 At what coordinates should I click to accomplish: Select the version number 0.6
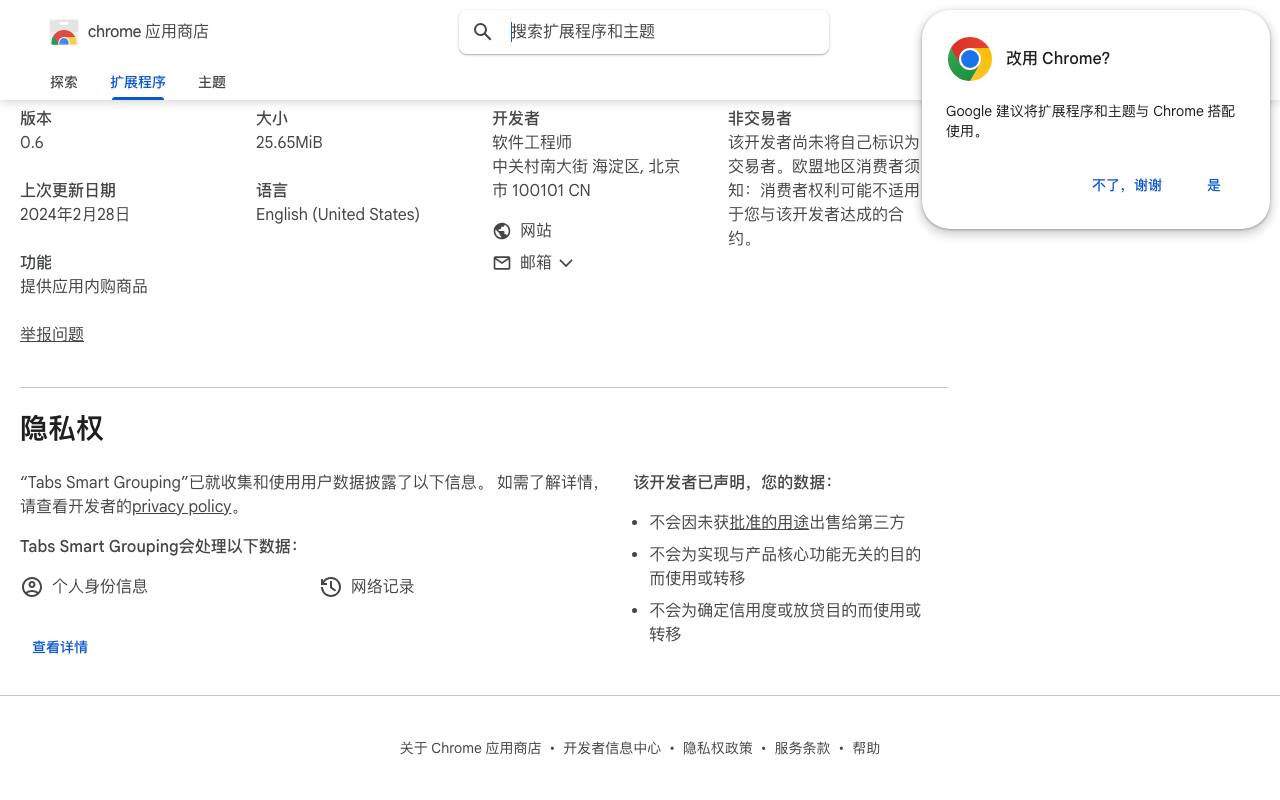coord(32,143)
